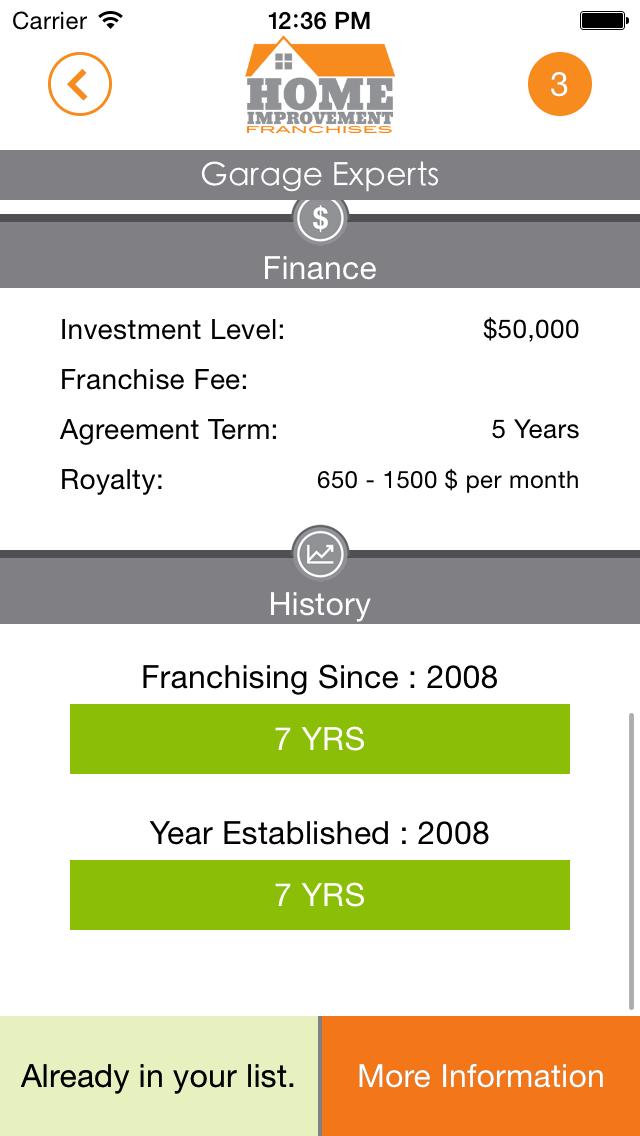The width and height of the screenshot is (640, 1136).
Task: Click the Franchising Since 7 YRS bar
Action: point(320,739)
